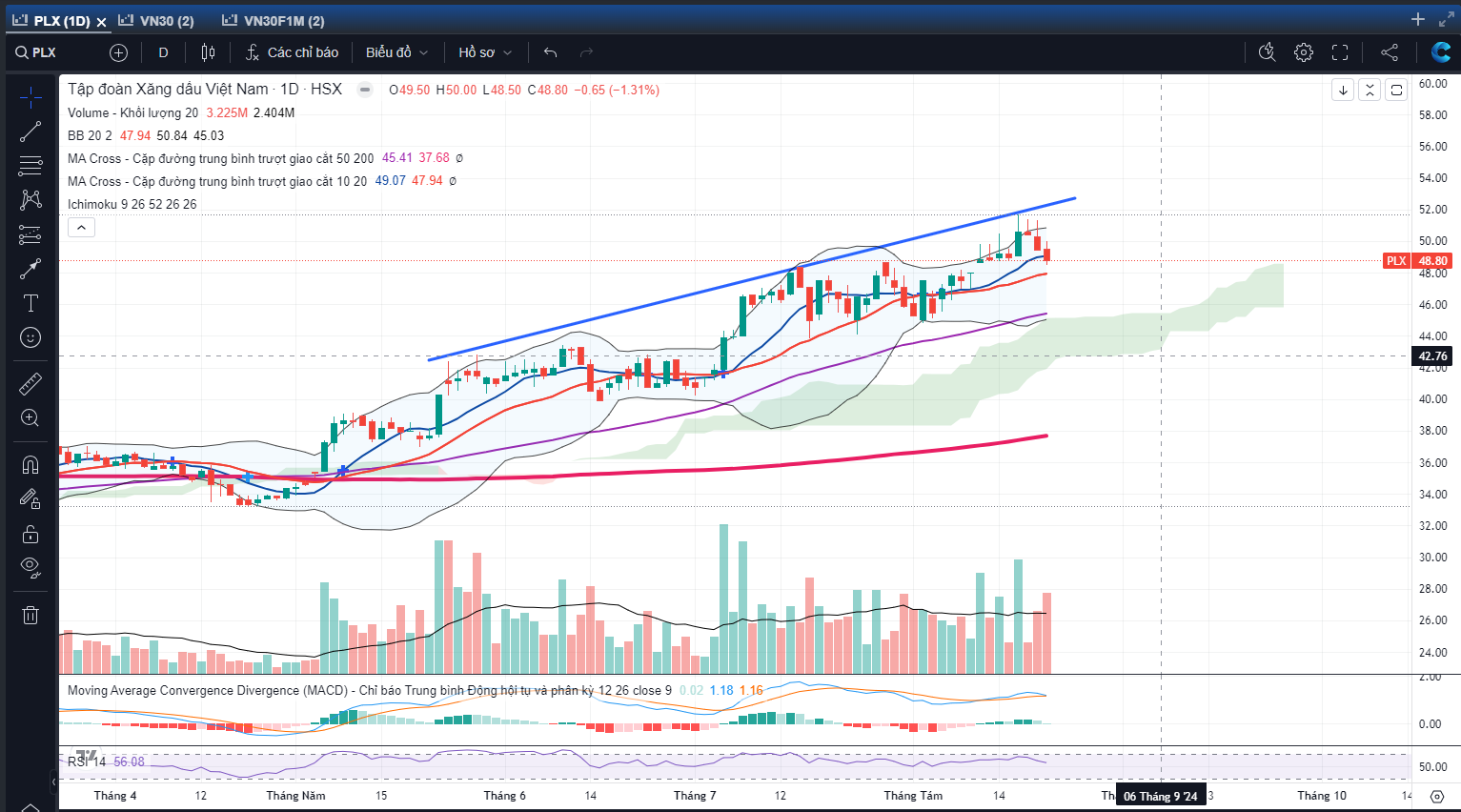The width and height of the screenshot is (1461, 812).
Task: Click the undo arrow
Action: (550, 52)
